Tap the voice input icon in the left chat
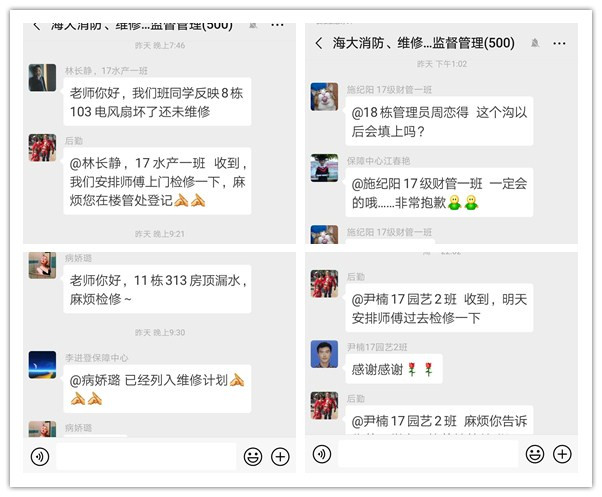Image resolution: width=602 pixels, height=497 pixels. (x=40, y=457)
